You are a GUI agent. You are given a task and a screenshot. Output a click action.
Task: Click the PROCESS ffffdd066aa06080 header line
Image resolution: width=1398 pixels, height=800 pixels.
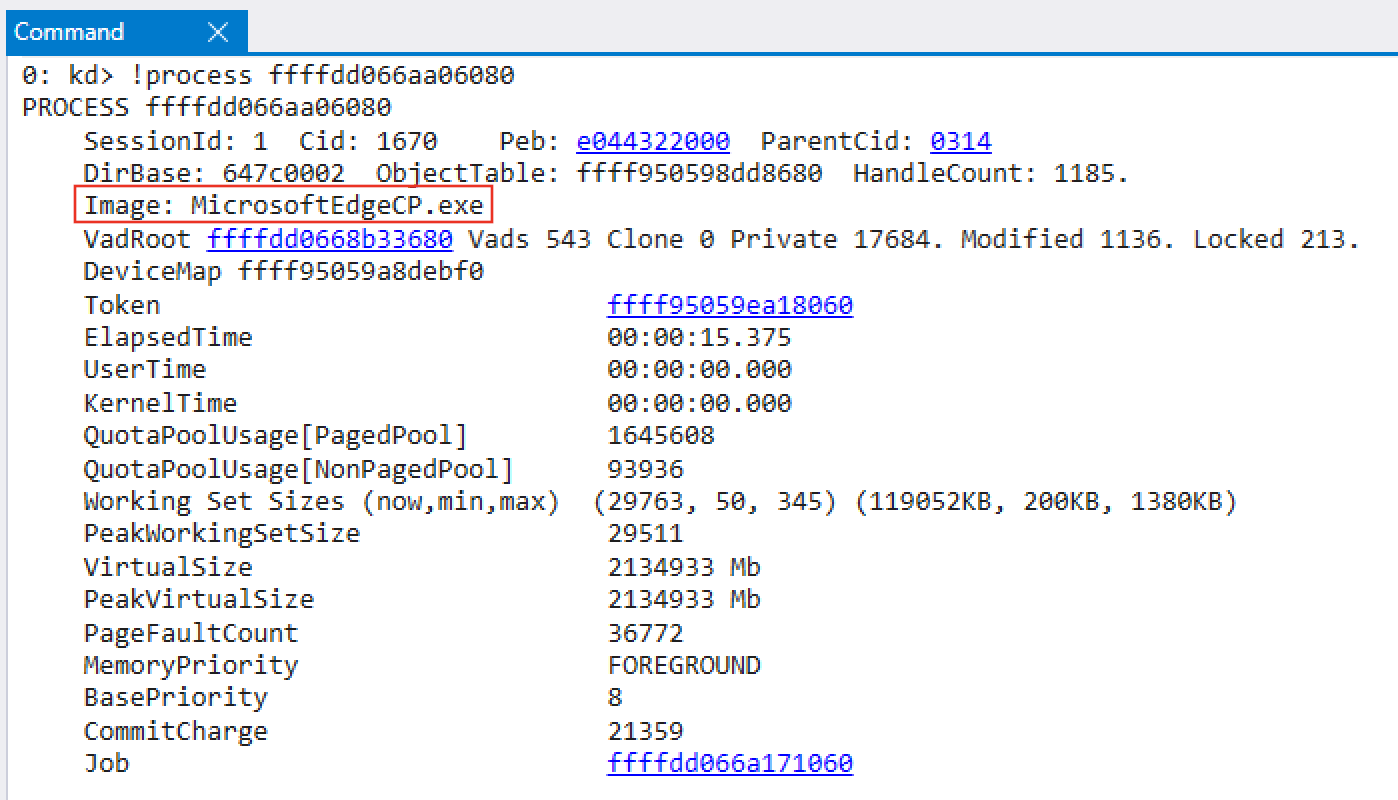tap(207, 107)
